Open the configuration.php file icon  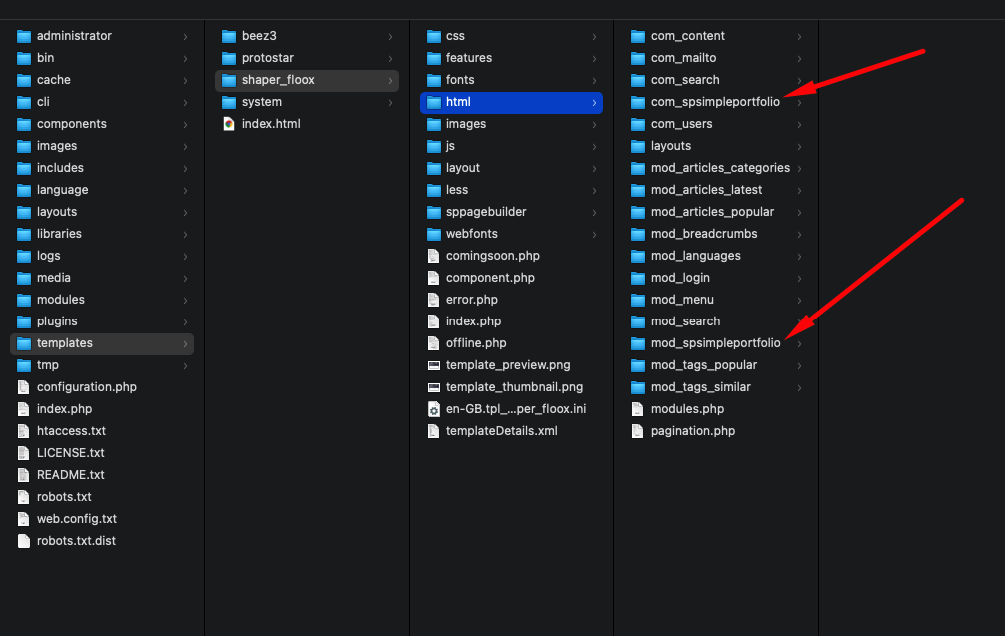pyautogui.click(x=22, y=387)
